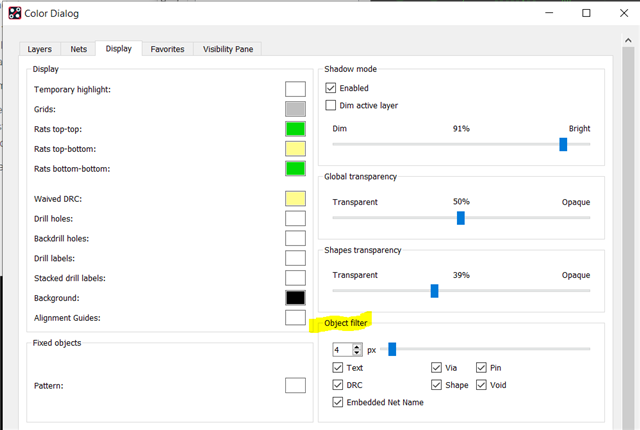Increase the object filter px spinner value
The image size is (640, 430).
click(x=357, y=346)
